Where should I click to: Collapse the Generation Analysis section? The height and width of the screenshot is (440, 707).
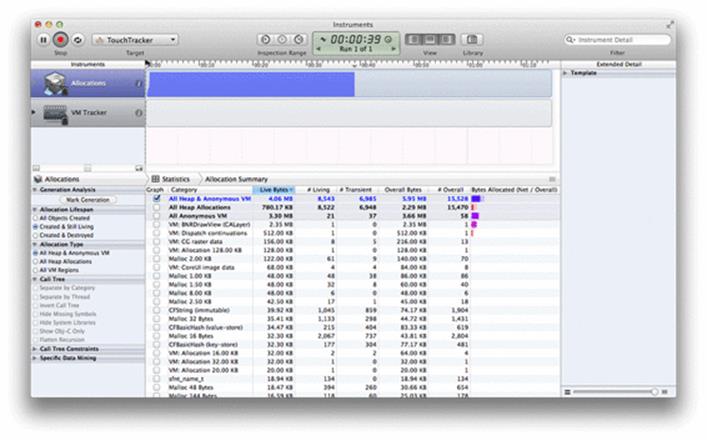pyautogui.click(x=35, y=190)
